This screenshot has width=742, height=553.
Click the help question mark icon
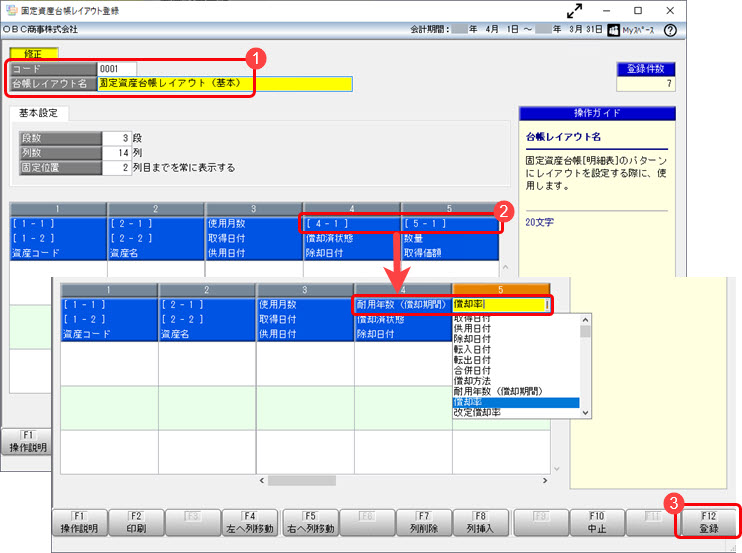[670, 31]
